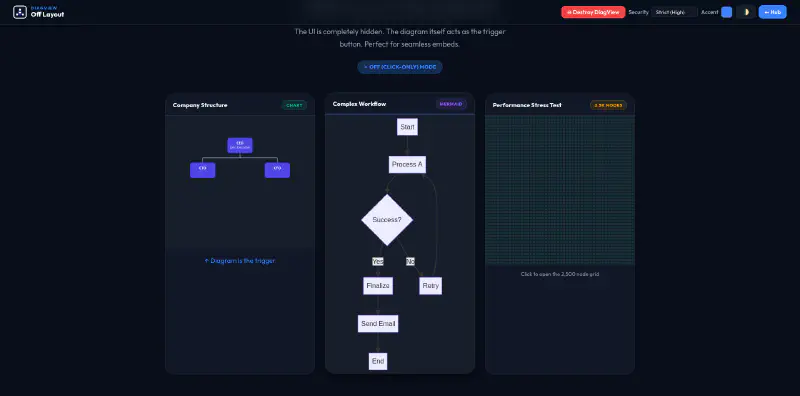Open the Security level dropdown
Screen dimensions: 800x396
point(674,12)
